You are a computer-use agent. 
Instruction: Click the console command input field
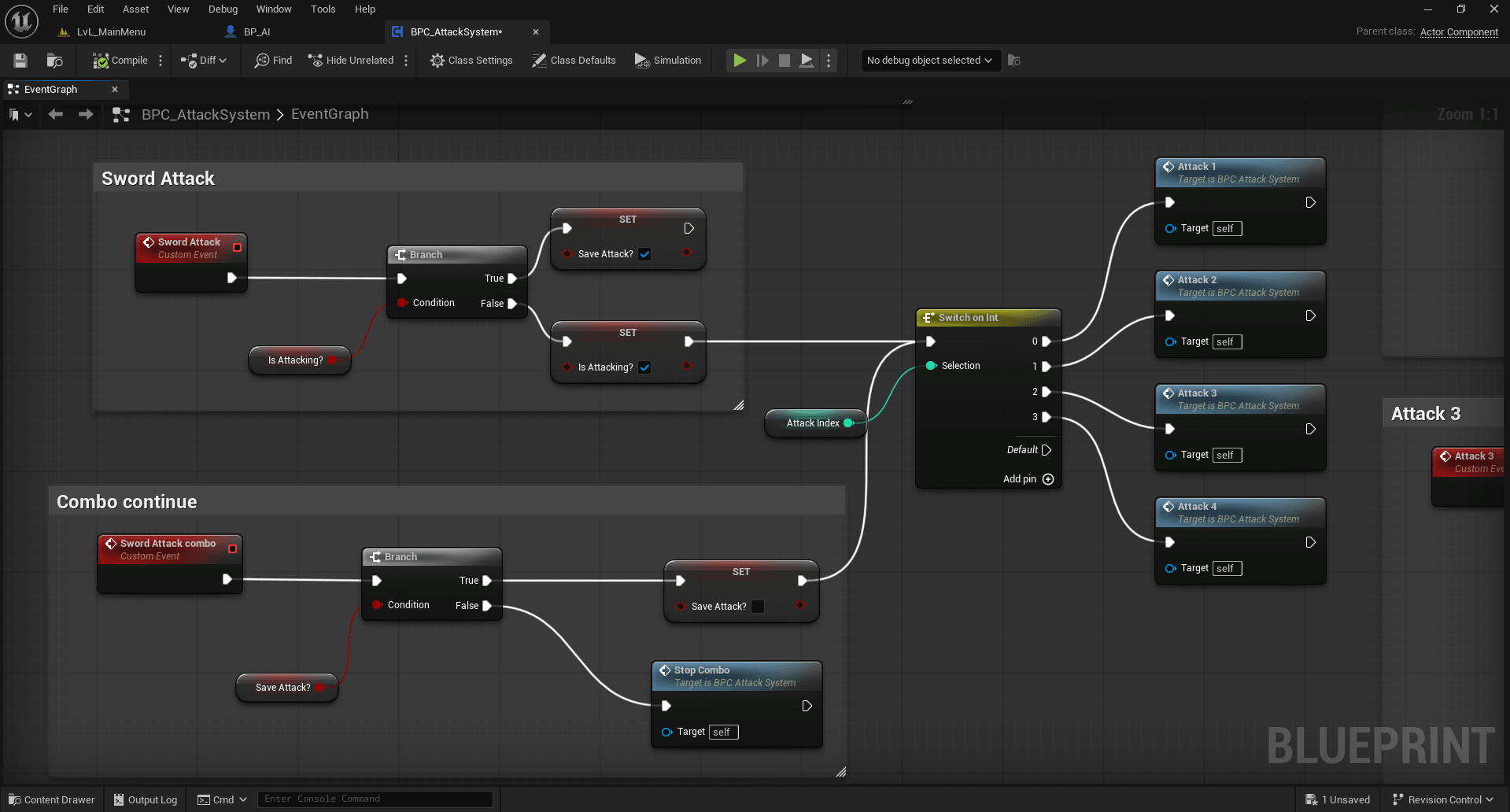[375, 799]
